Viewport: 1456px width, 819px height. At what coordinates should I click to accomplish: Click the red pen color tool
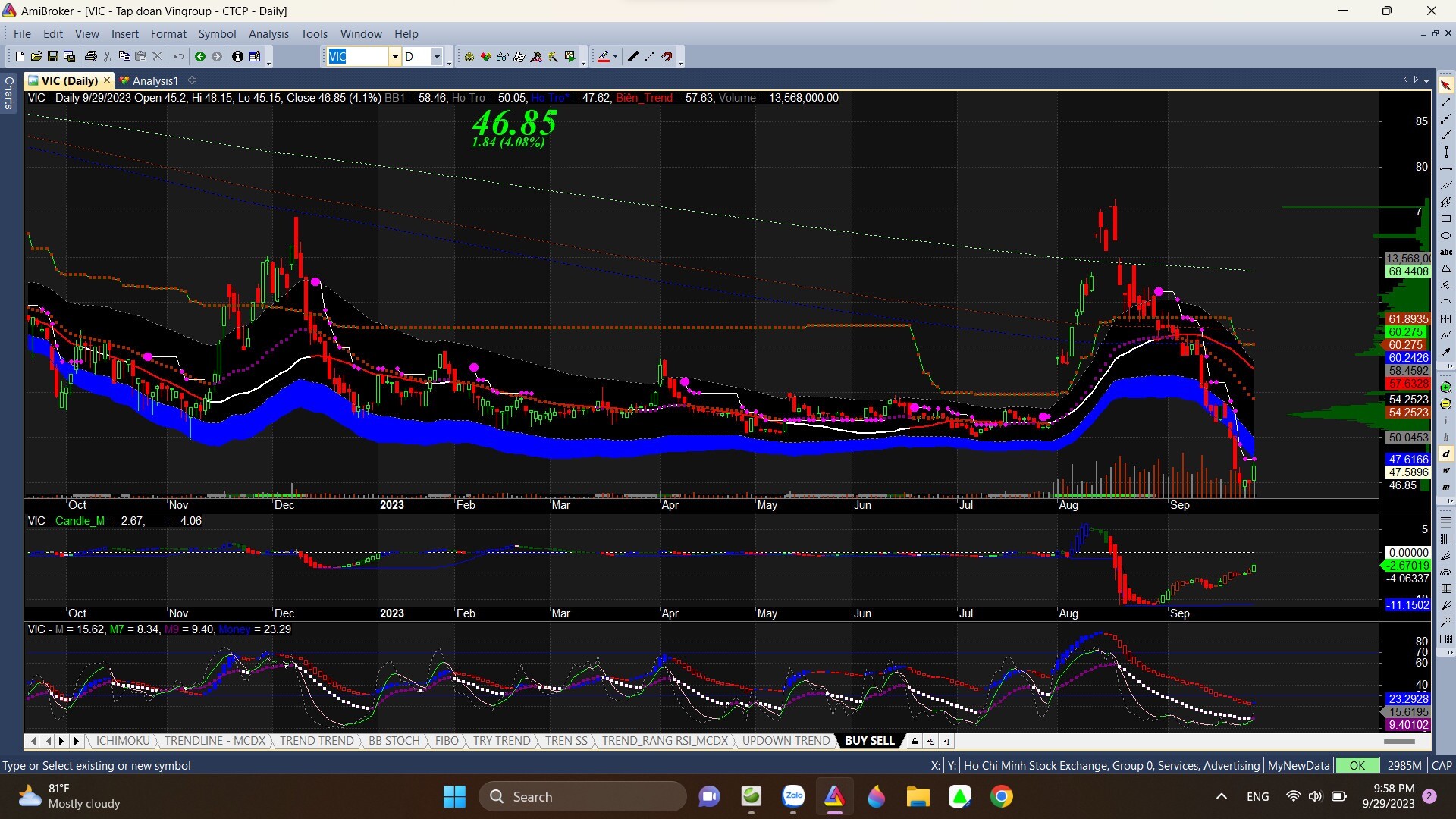[x=604, y=56]
